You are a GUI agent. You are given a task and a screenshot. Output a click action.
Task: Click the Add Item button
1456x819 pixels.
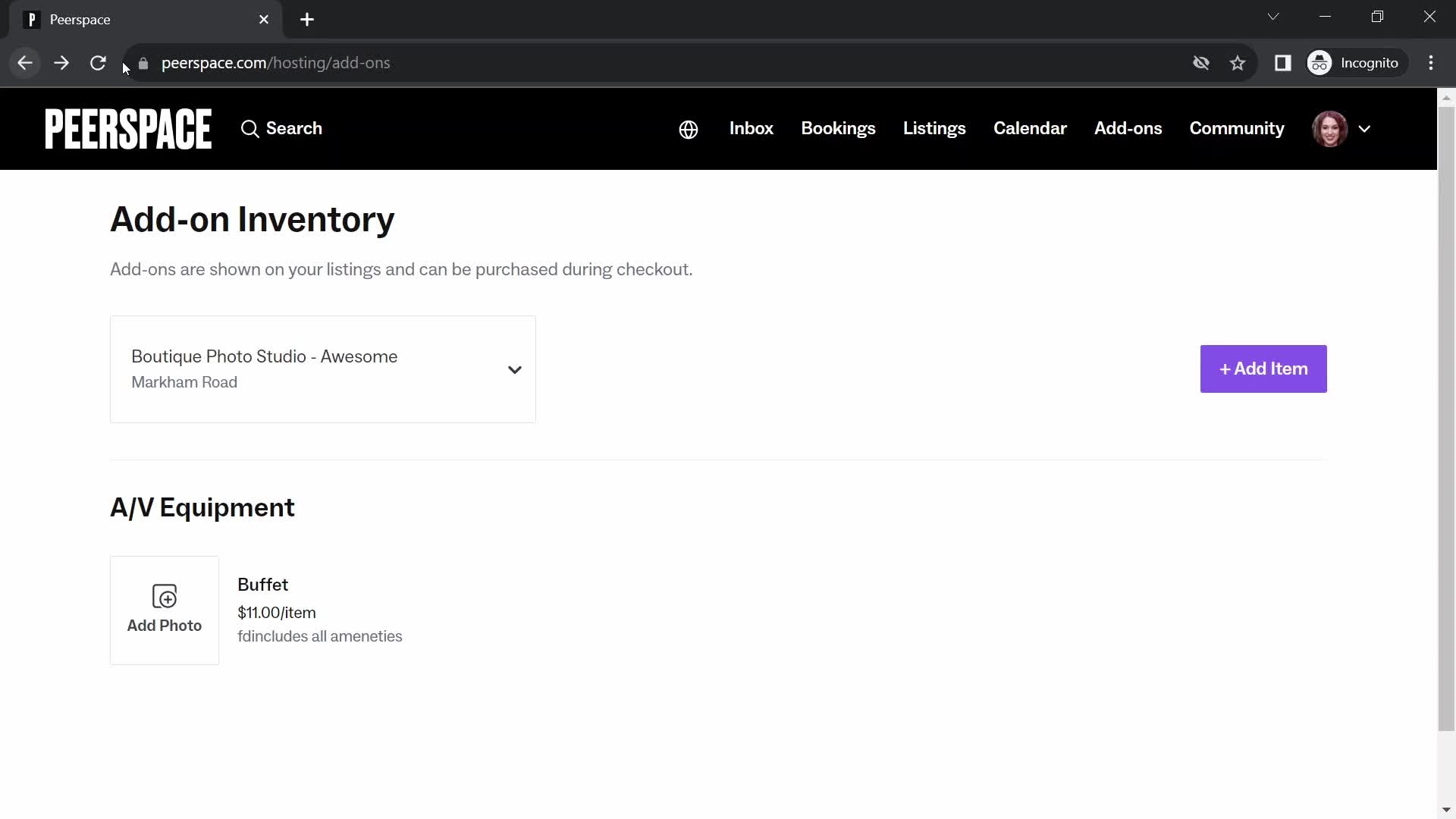tap(1264, 369)
